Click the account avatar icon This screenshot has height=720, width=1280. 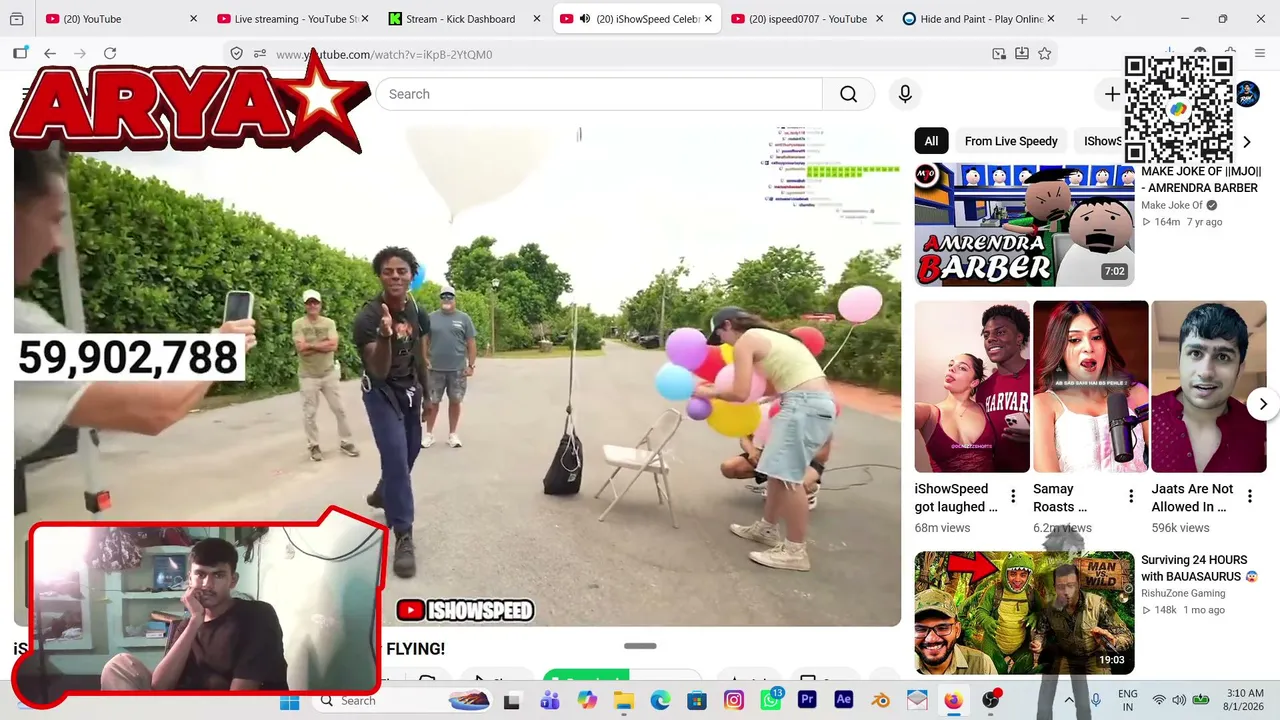(x=1247, y=94)
